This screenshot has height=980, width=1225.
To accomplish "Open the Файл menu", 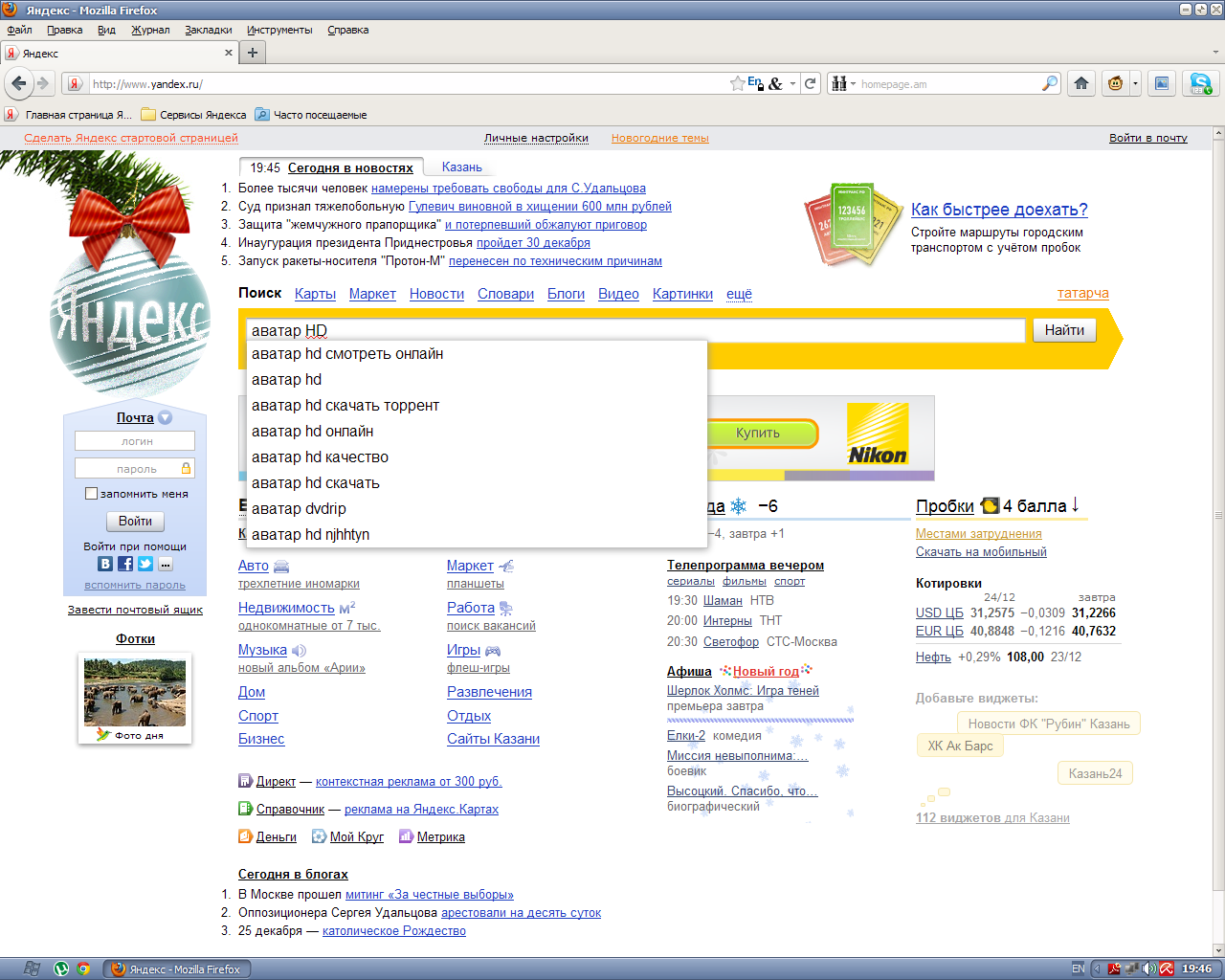I will pos(19,30).
